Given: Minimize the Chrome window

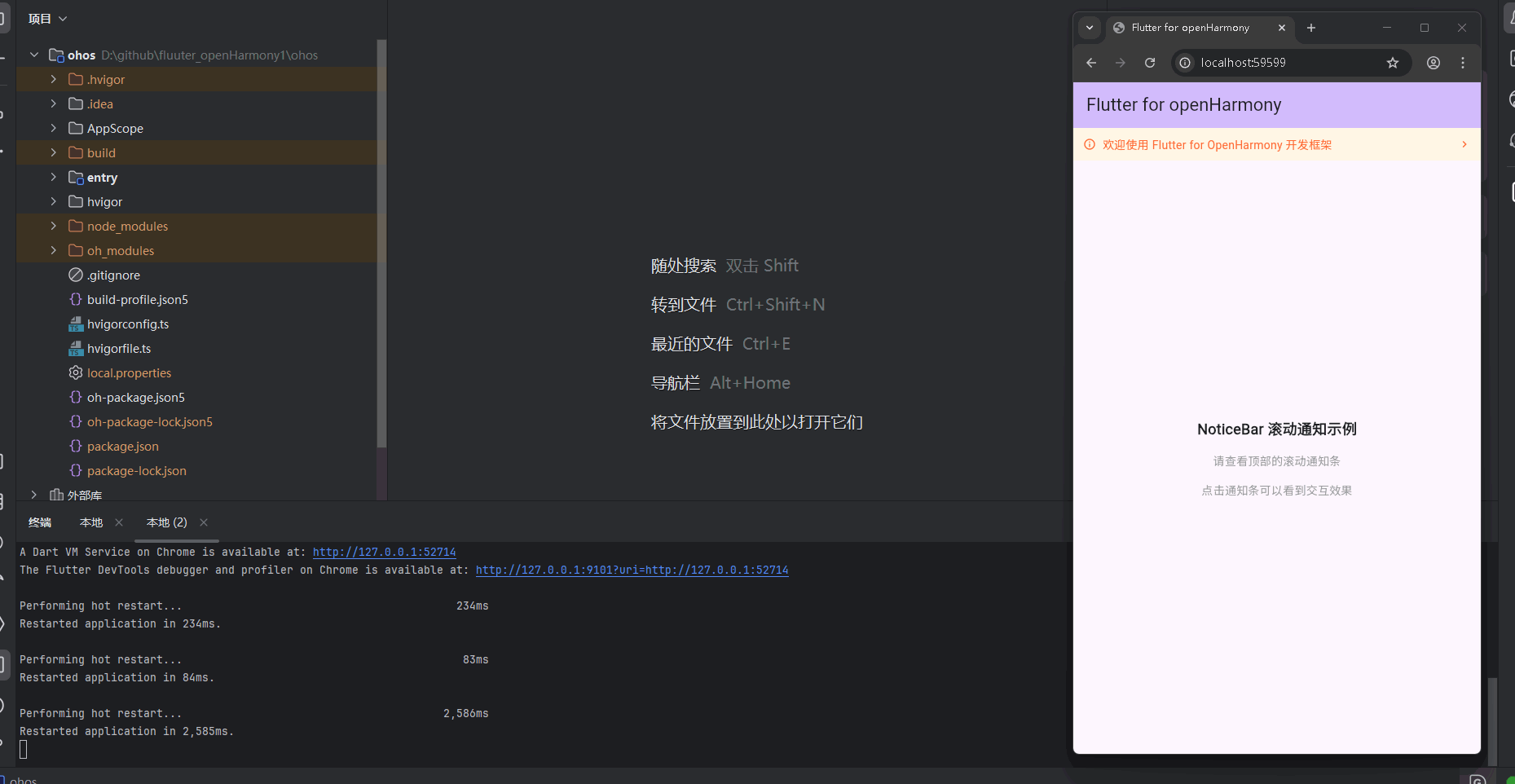Looking at the screenshot, I should coord(1387,28).
